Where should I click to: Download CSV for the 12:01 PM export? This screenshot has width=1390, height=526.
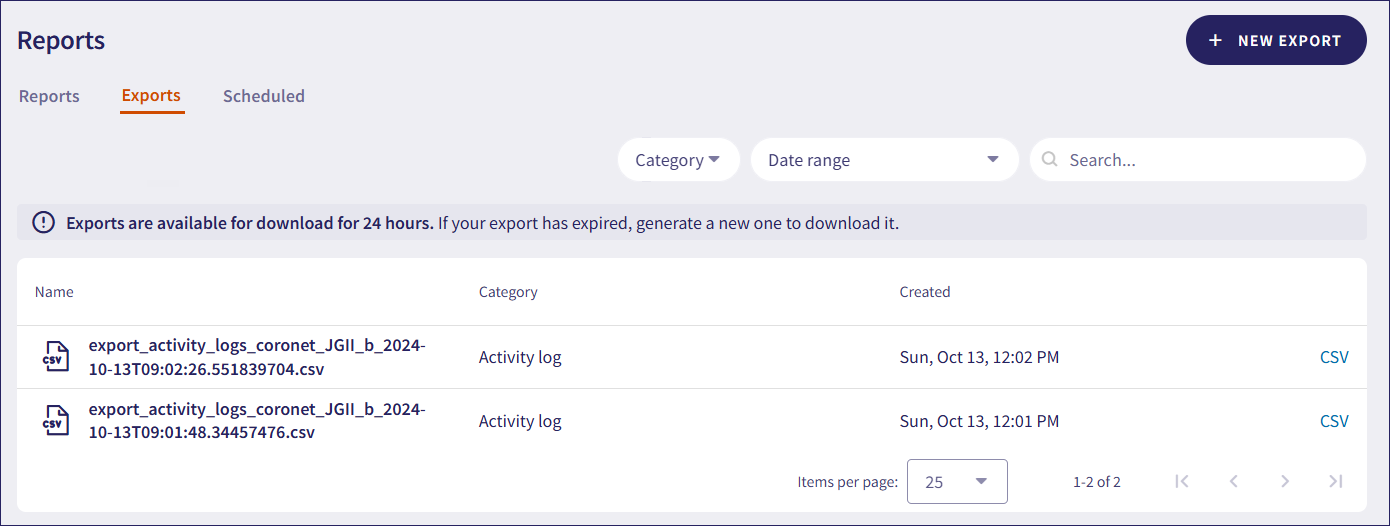point(1334,421)
